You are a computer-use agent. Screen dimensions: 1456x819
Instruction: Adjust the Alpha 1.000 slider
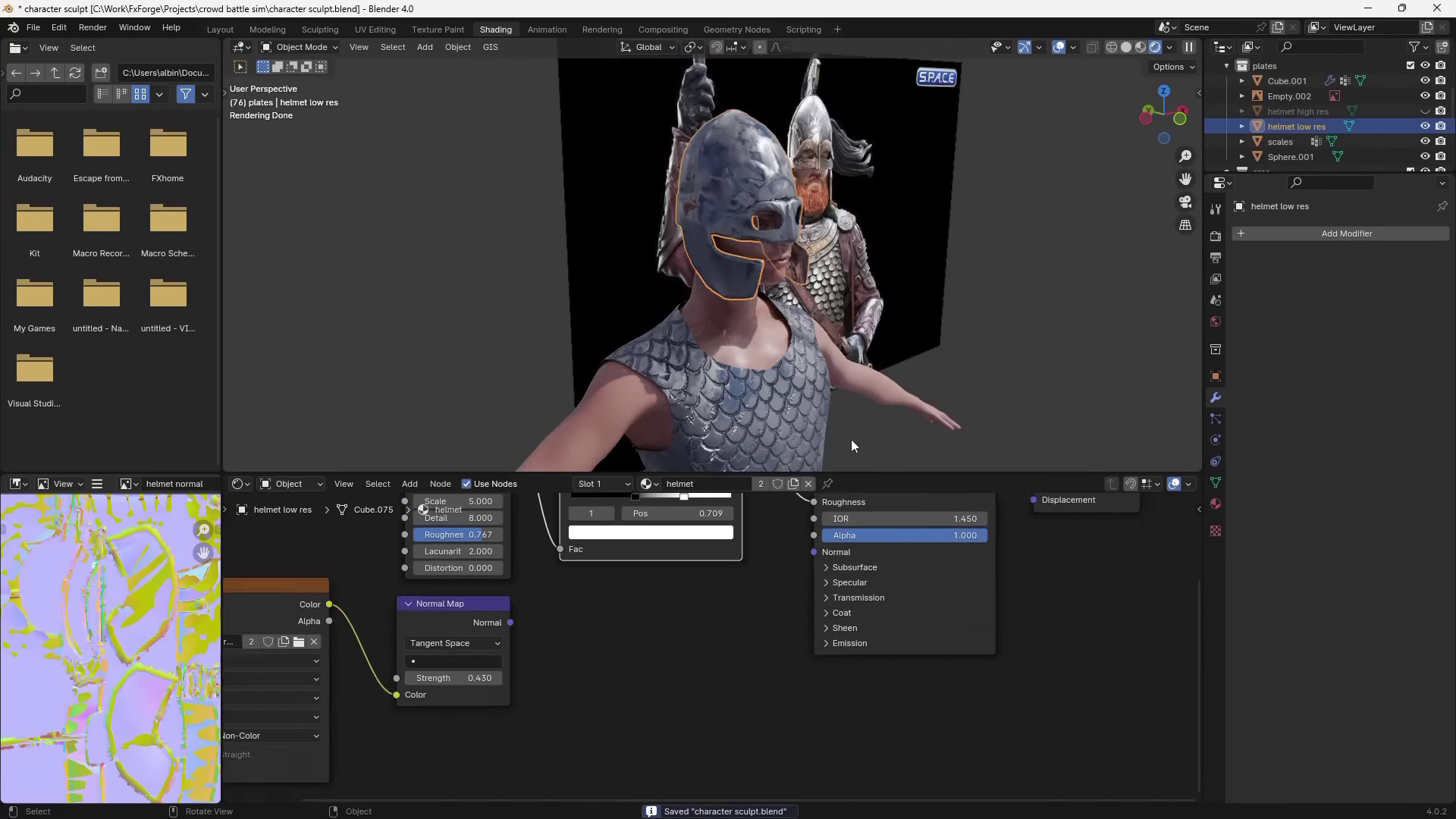pos(905,535)
